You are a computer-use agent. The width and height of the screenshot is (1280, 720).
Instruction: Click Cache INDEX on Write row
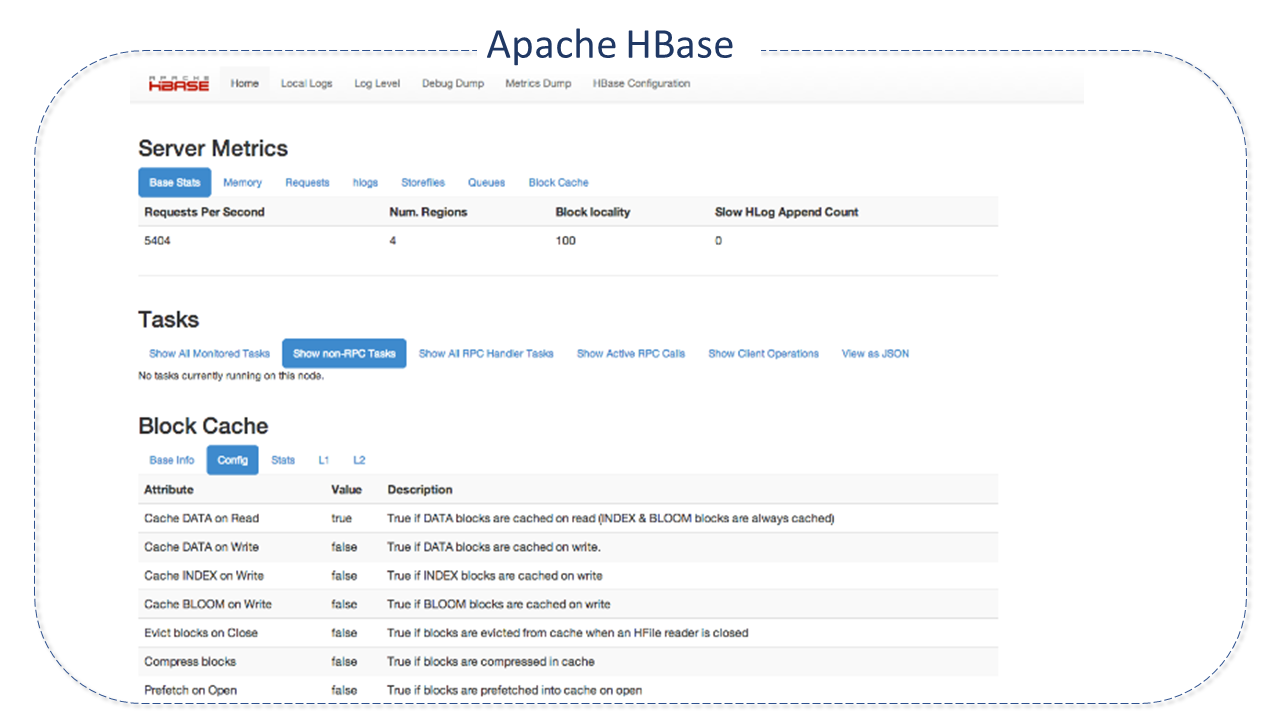568,576
